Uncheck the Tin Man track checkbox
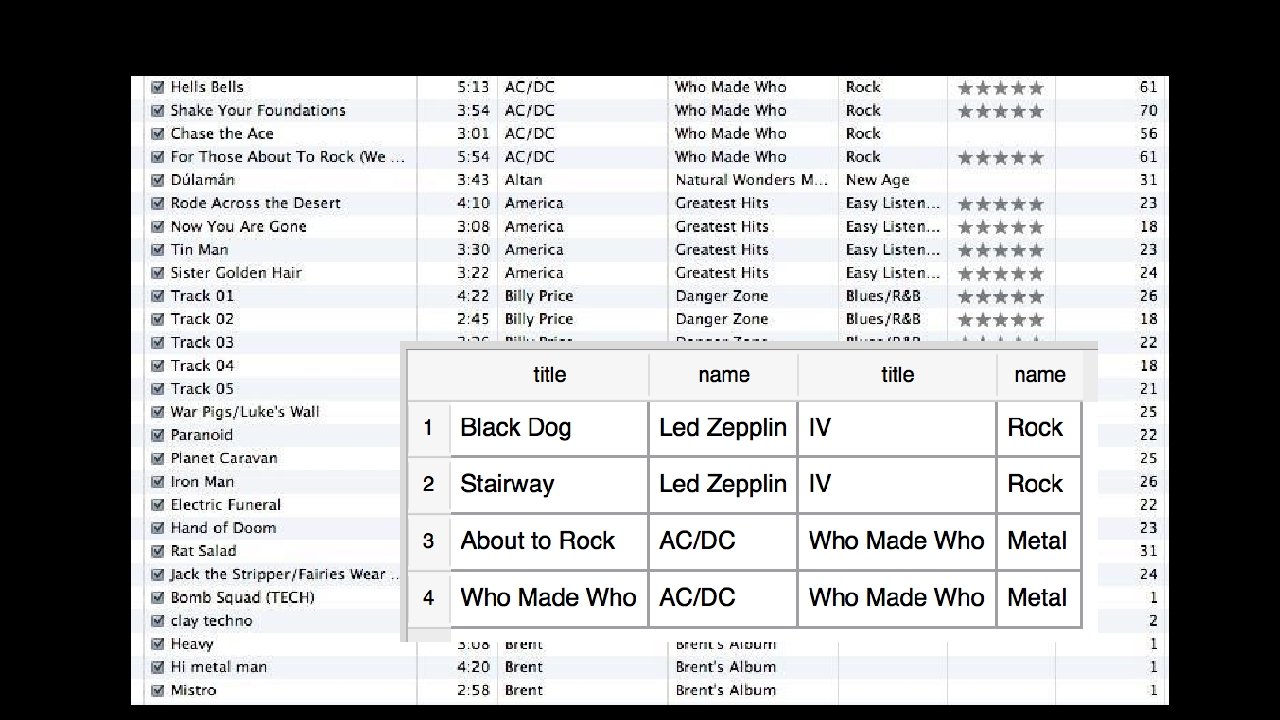This screenshot has width=1280, height=720. point(157,249)
